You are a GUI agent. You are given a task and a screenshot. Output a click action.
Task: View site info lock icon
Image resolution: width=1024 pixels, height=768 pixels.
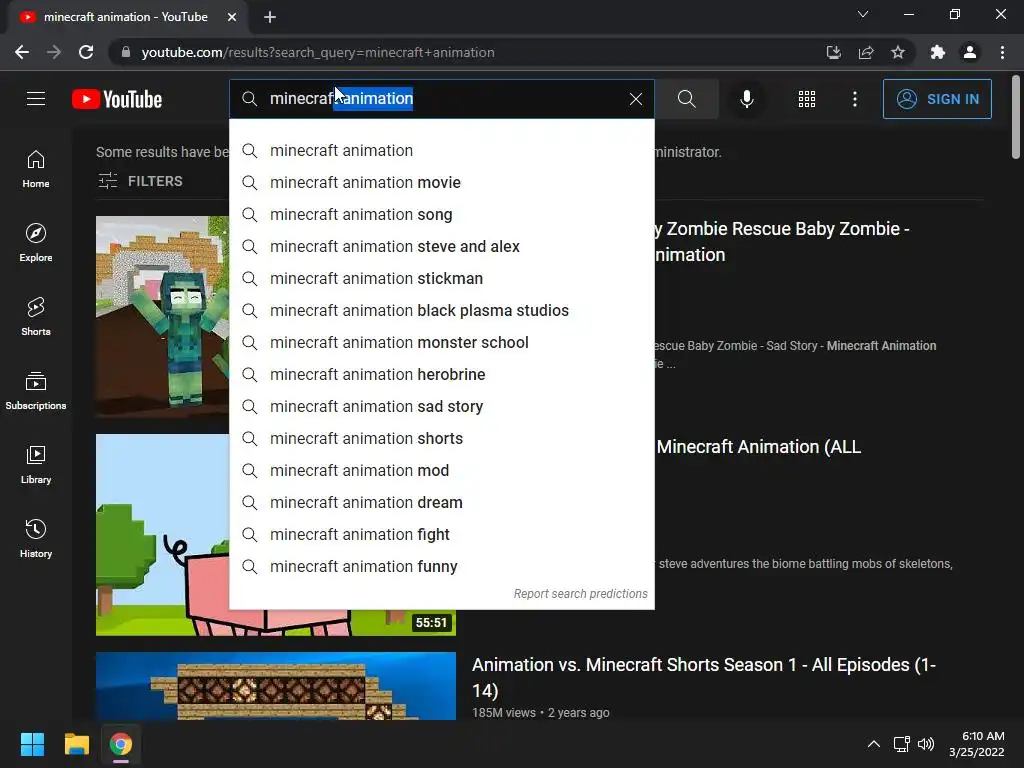[126, 52]
